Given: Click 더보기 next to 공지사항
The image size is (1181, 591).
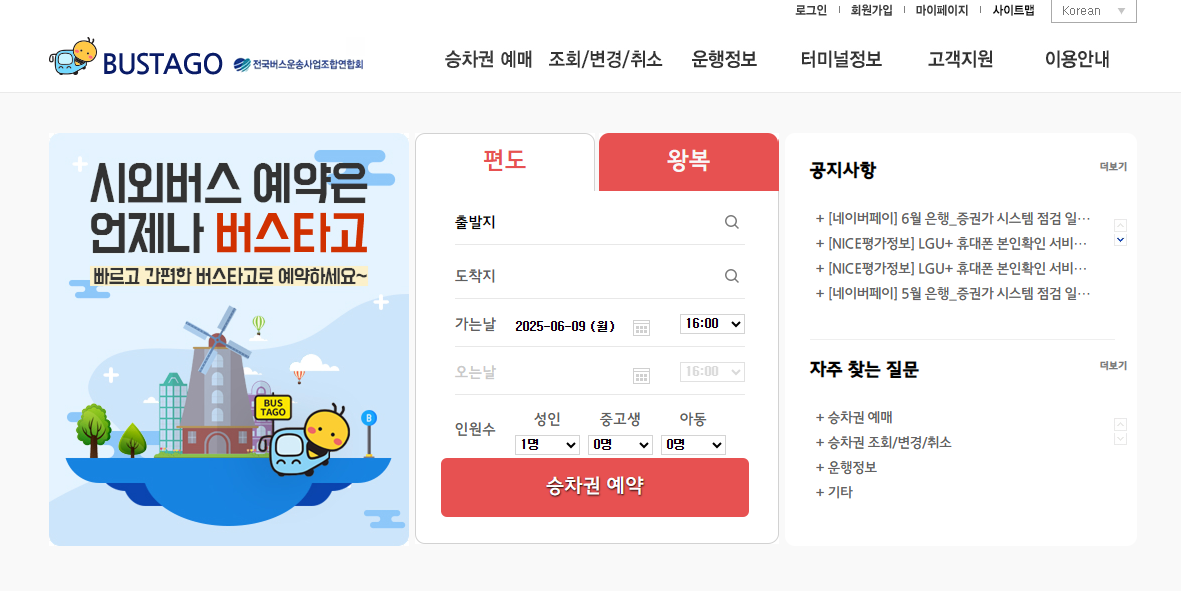Looking at the screenshot, I should [x=1113, y=166].
